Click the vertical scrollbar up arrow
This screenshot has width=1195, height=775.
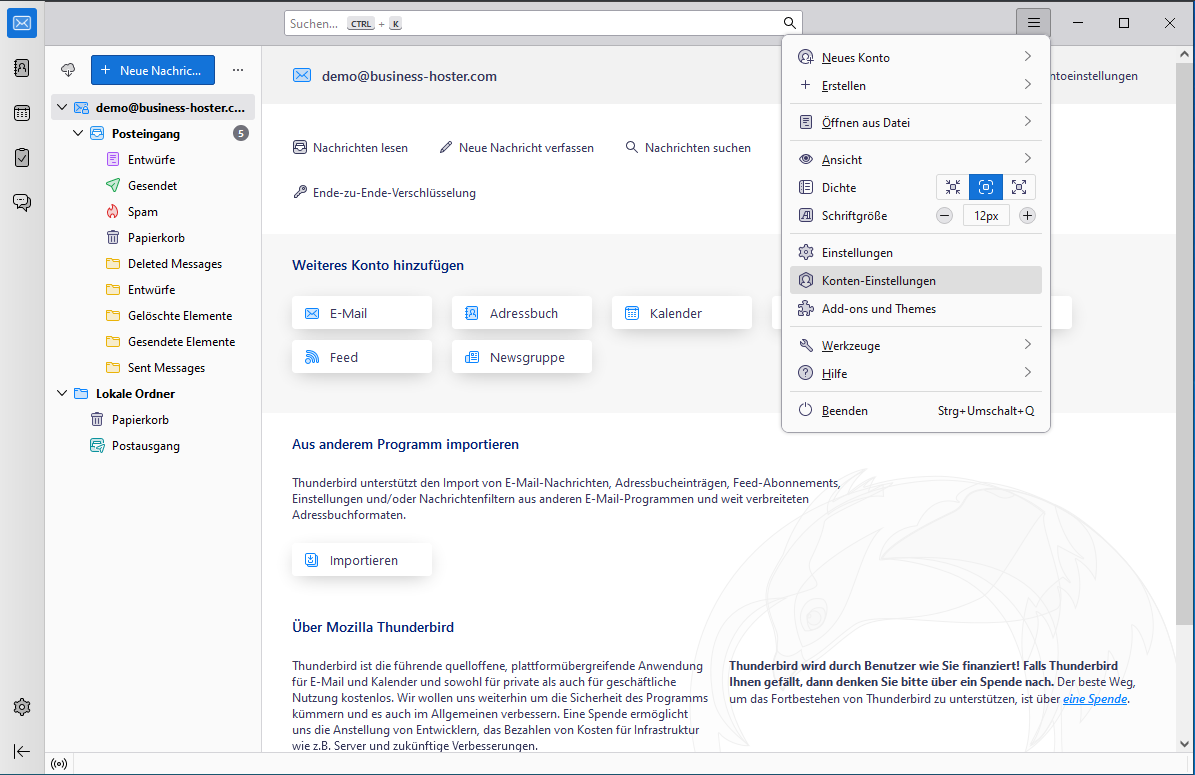1184,55
